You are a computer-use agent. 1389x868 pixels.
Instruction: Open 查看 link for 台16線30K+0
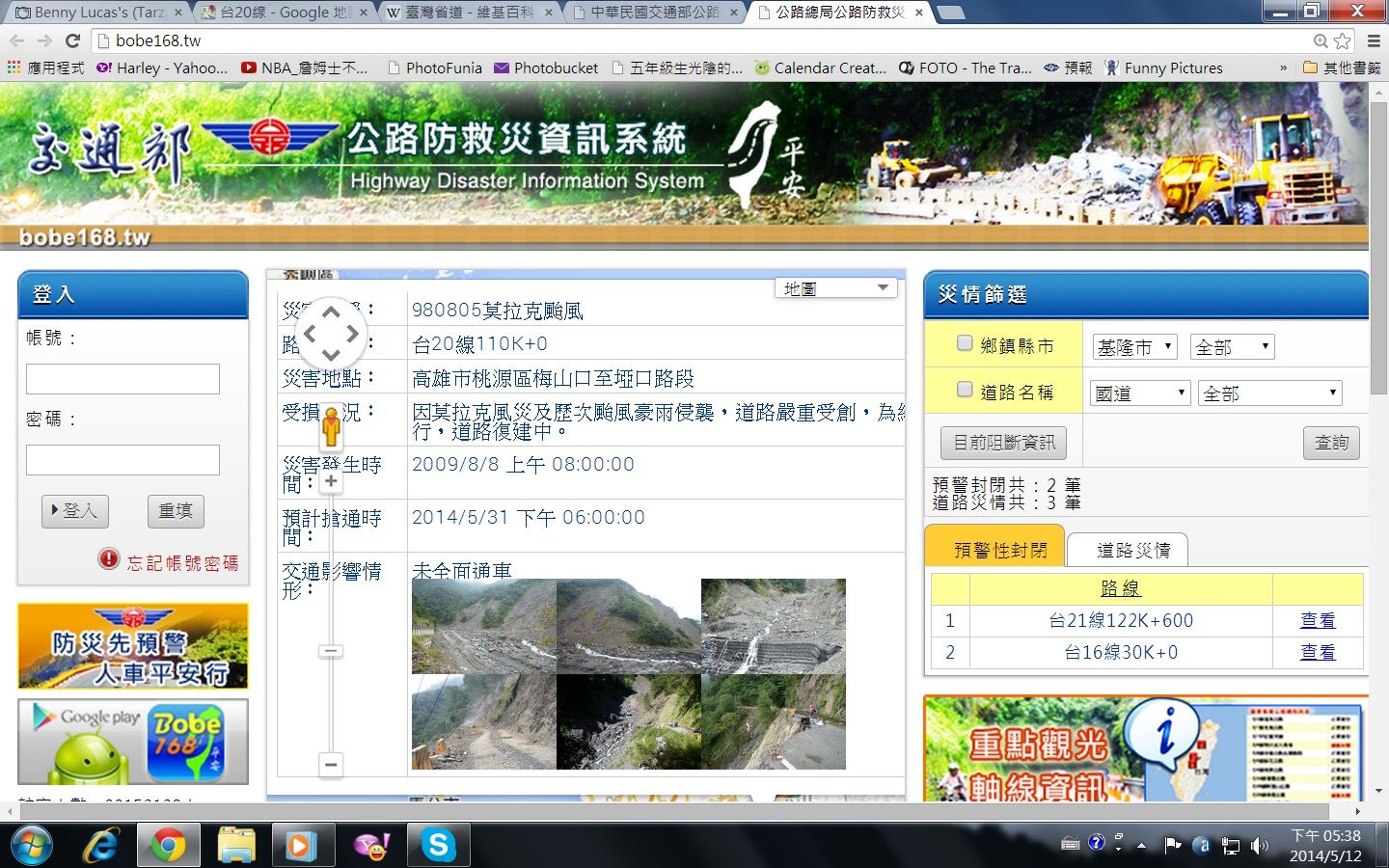click(1318, 652)
